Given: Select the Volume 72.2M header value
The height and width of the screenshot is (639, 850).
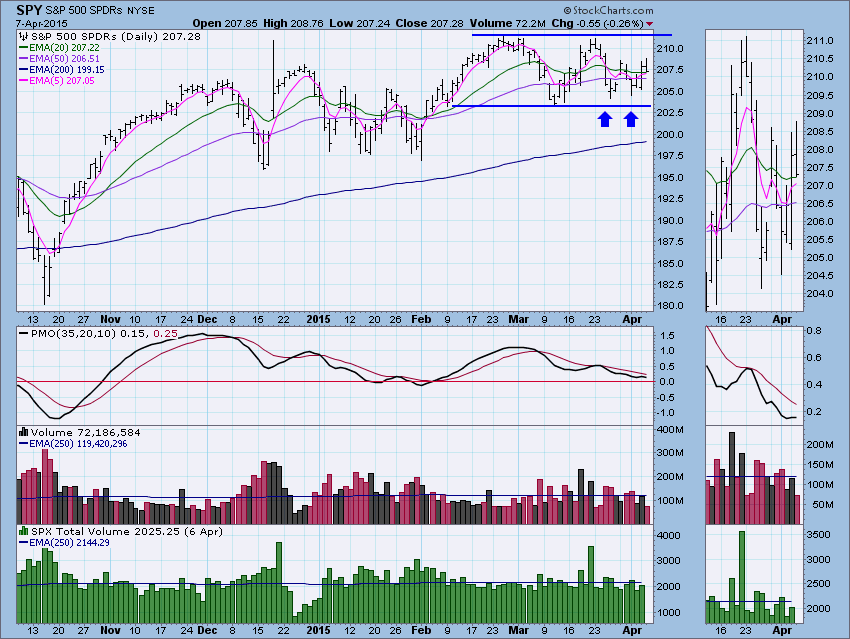Looking at the screenshot, I should 508,23.
